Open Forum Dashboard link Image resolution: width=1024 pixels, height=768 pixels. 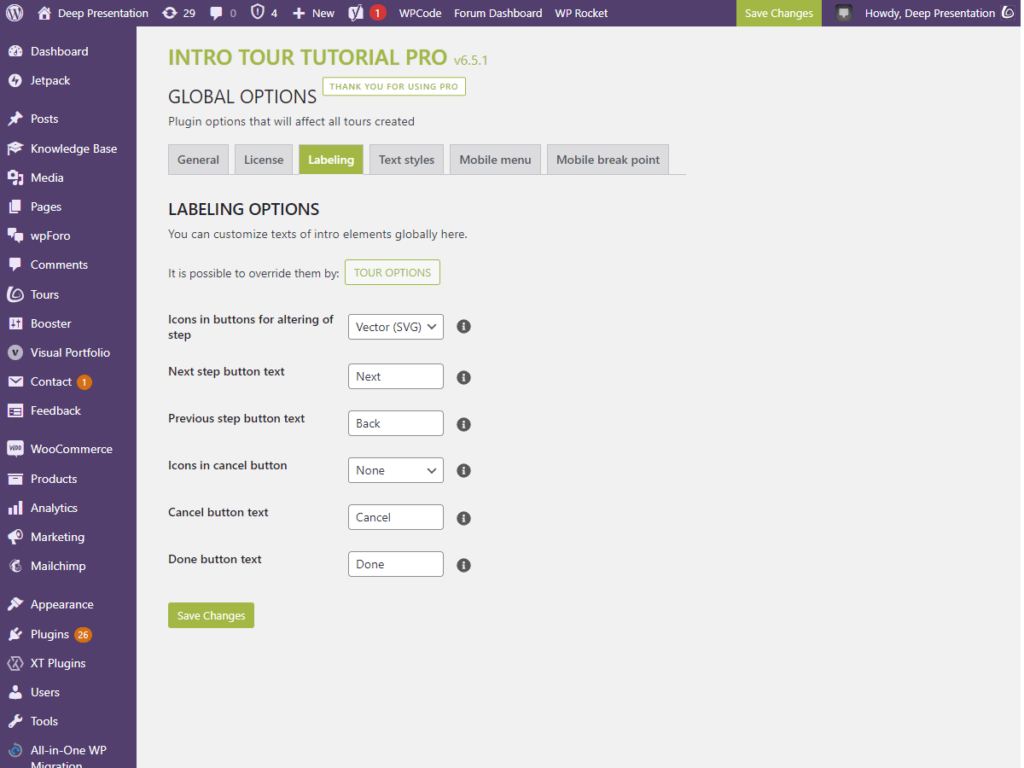coord(498,13)
